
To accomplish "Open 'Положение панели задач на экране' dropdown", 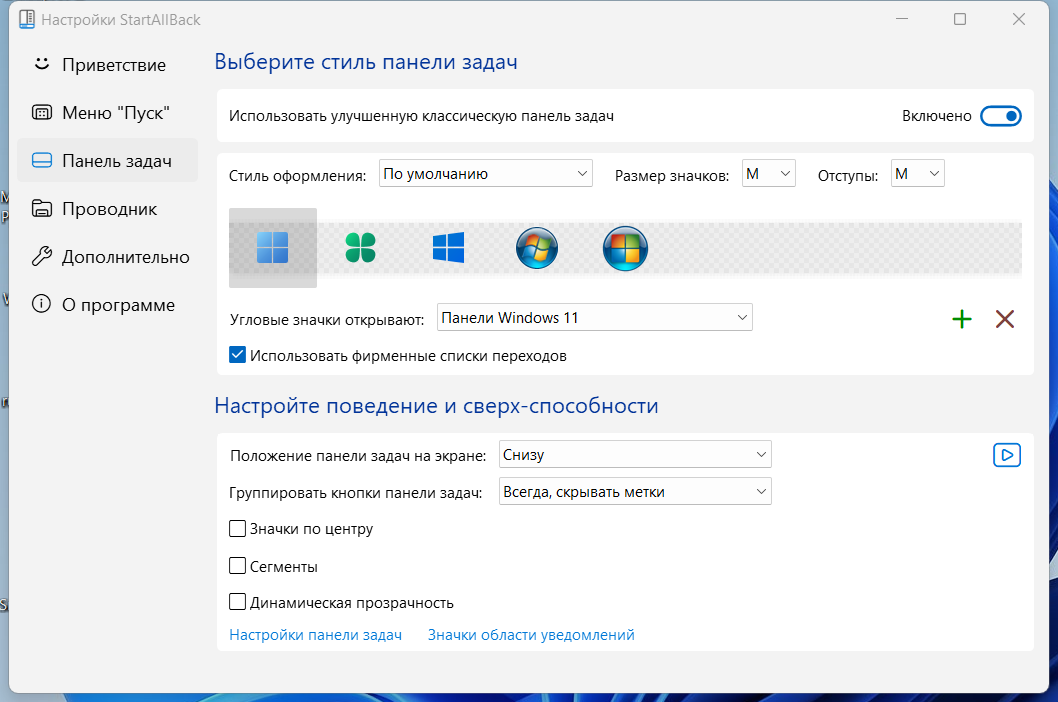I will tap(635, 454).
